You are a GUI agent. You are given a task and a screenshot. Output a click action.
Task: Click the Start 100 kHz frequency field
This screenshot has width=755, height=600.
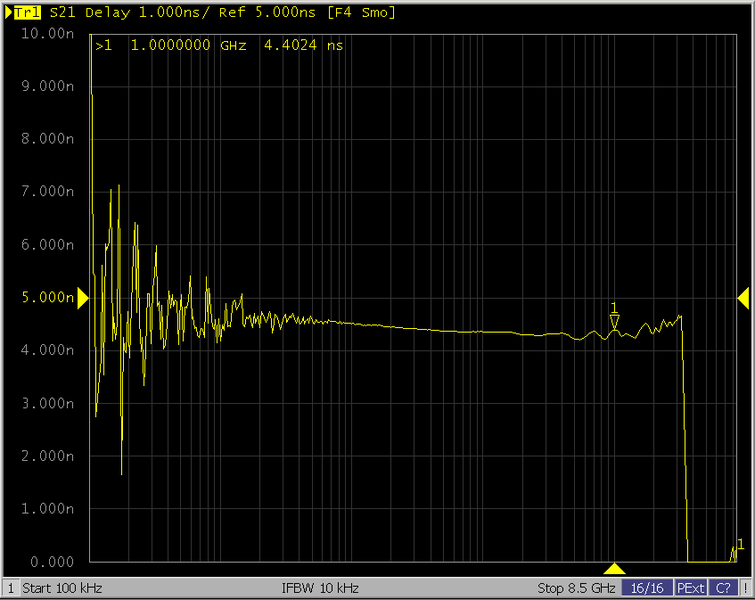coord(62,588)
